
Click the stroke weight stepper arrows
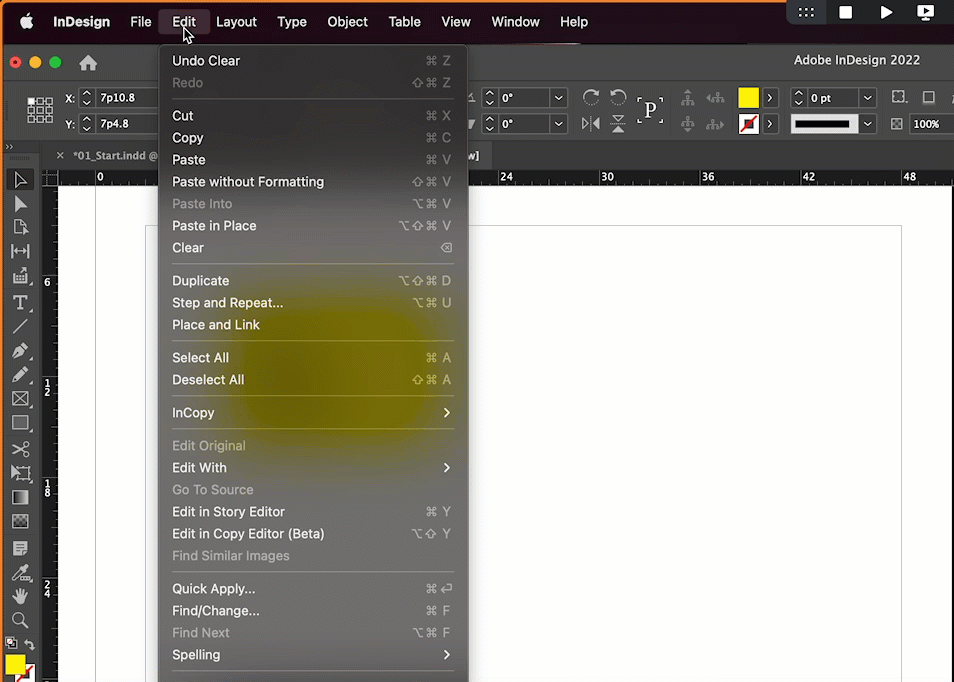click(798, 98)
